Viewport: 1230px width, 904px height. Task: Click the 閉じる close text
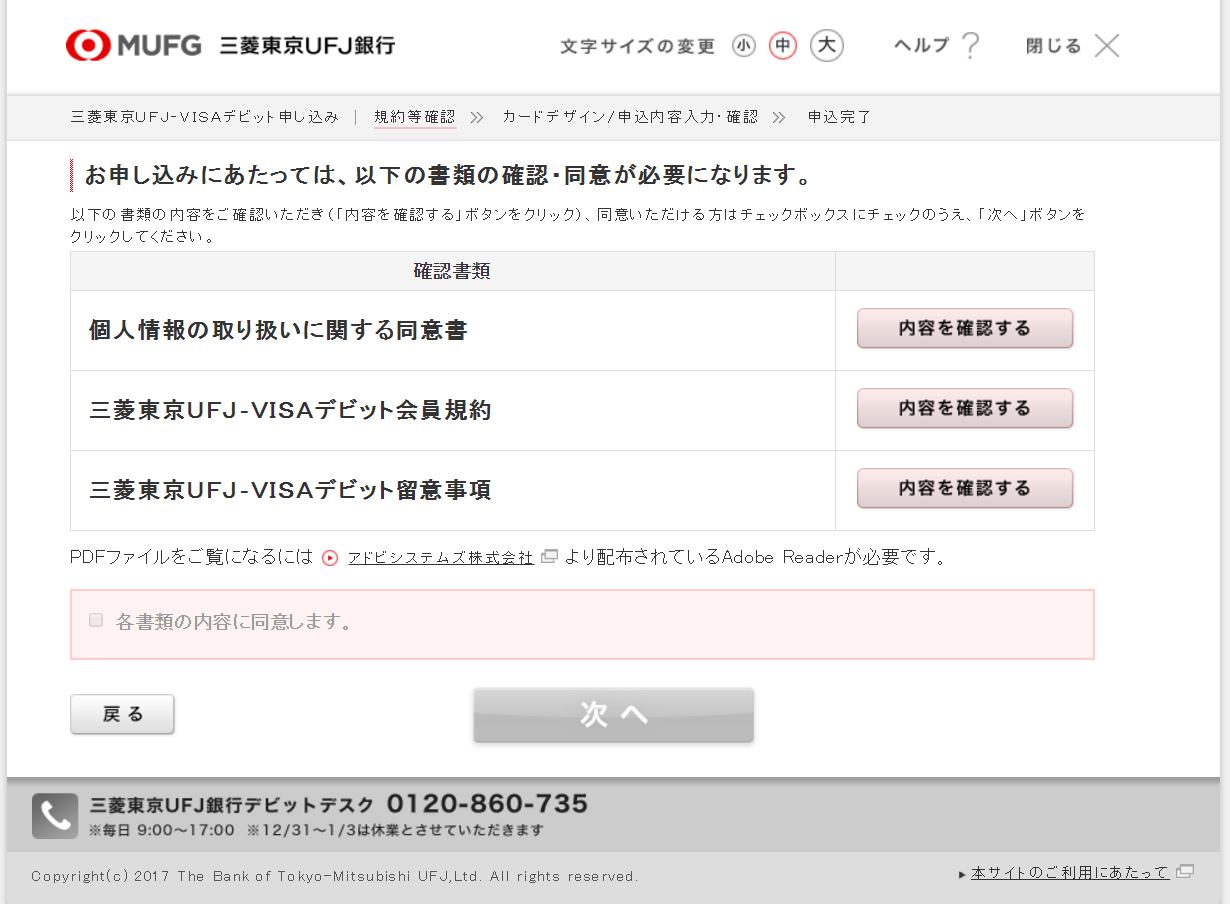(x=1054, y=45)
